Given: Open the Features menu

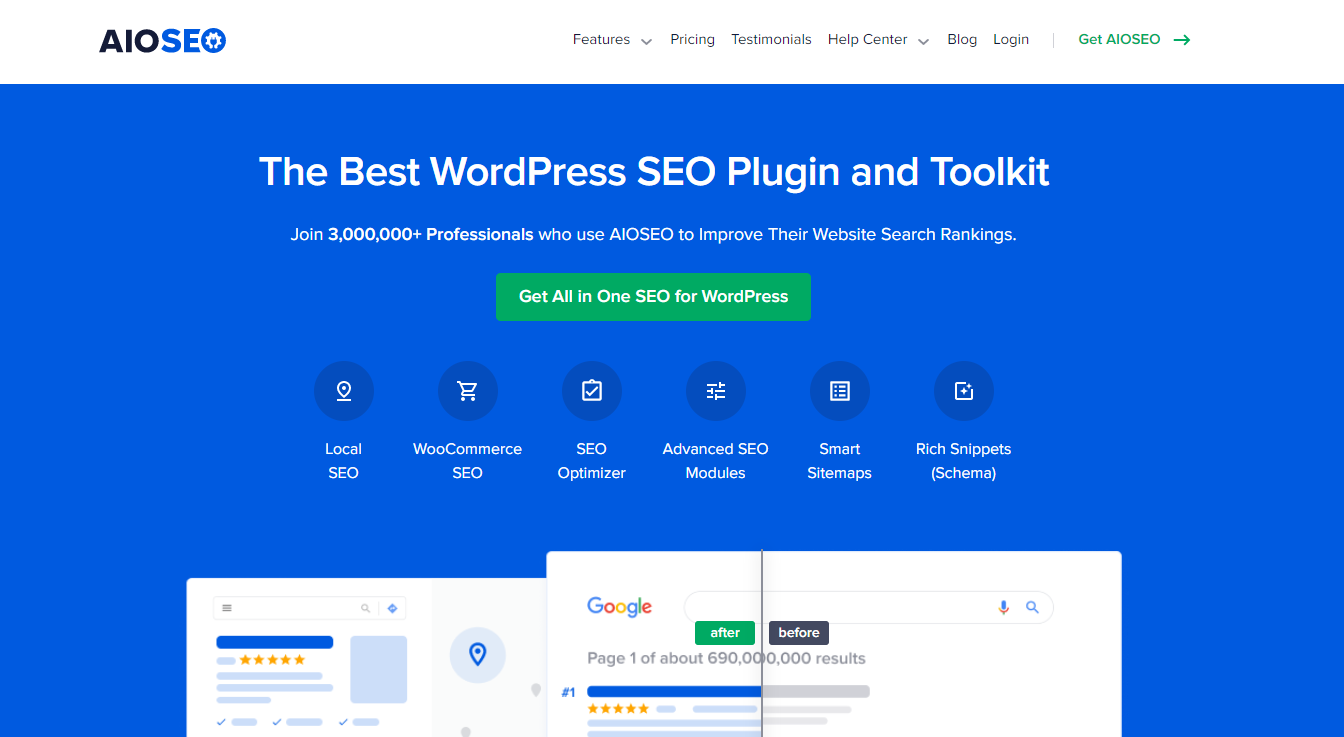Looking at the screenshot, I should point(601,40).
